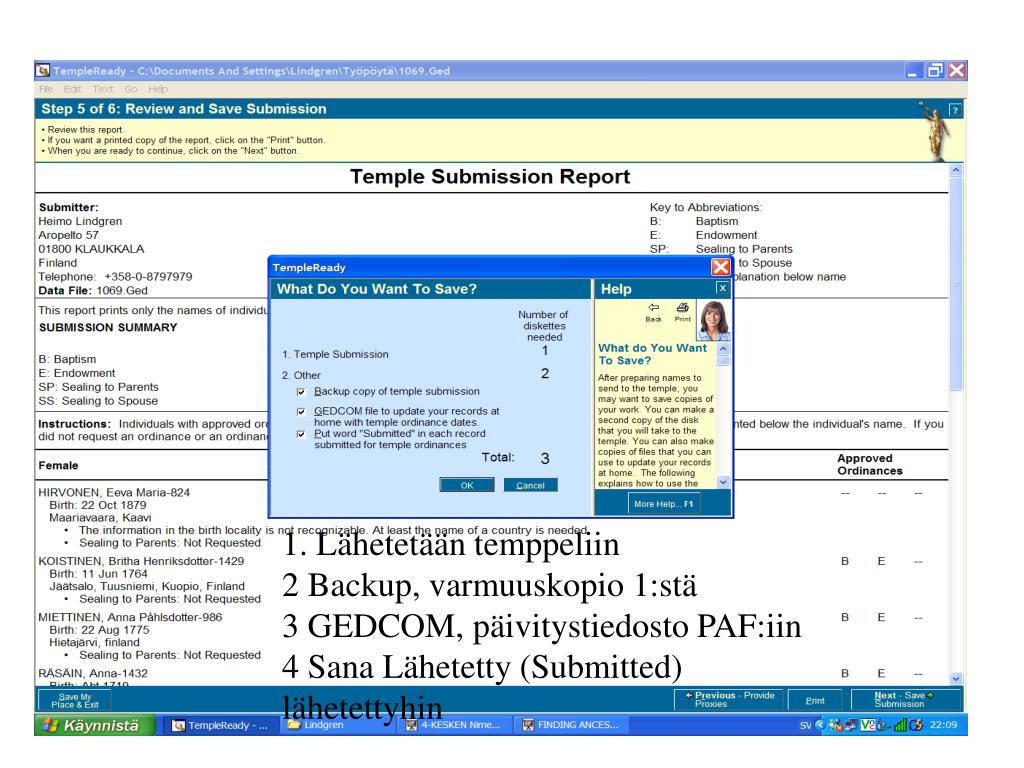
Task: Click the Approved Ordinances column header
Action: coord(870,464)
